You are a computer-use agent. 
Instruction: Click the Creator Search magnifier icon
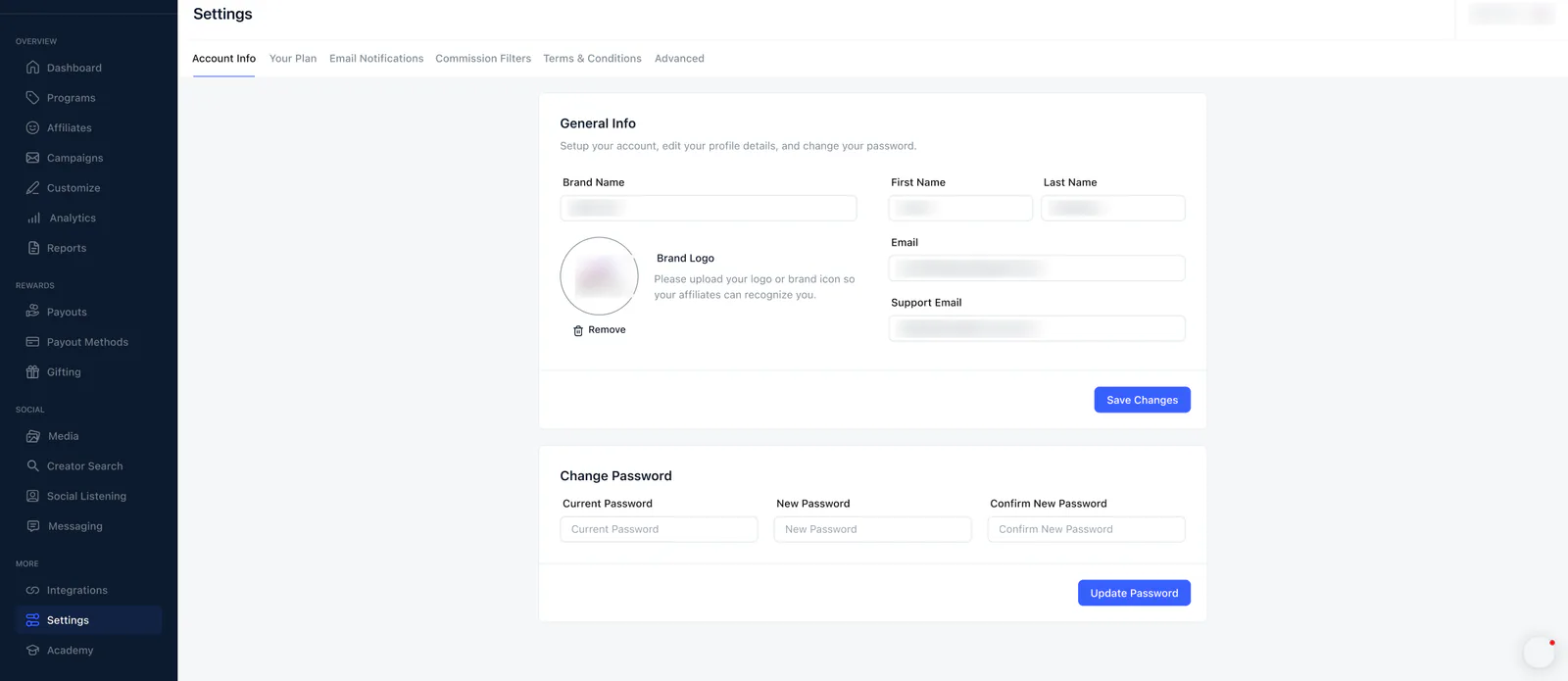(32, 466)
